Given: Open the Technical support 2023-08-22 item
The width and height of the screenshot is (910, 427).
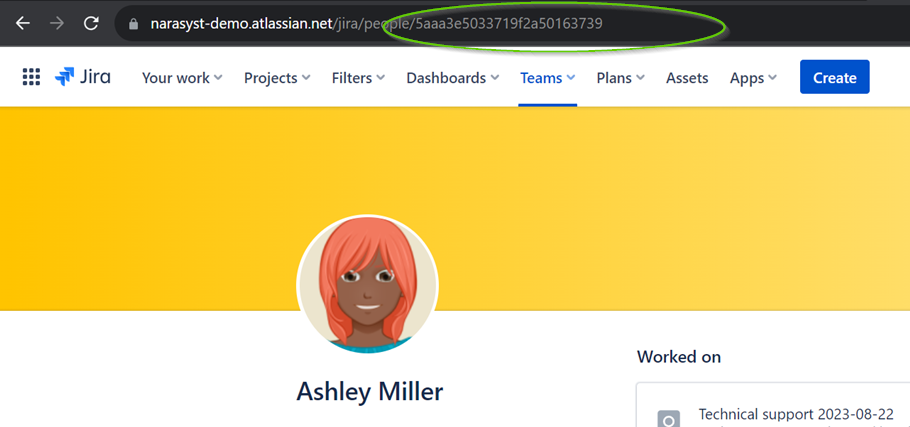Looking at the screenshot, I should pyautogui.click(x=796, y=414).
